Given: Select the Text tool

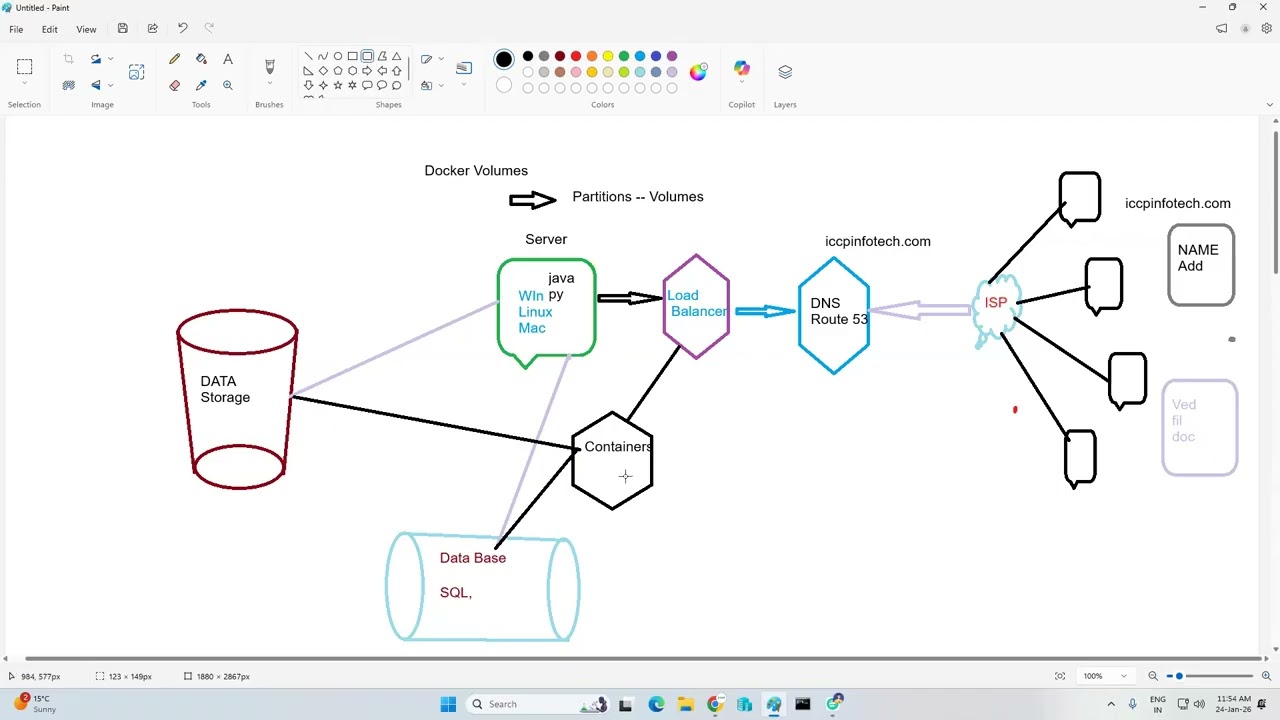Looking at the screenshot, I should tap(228, 60).
